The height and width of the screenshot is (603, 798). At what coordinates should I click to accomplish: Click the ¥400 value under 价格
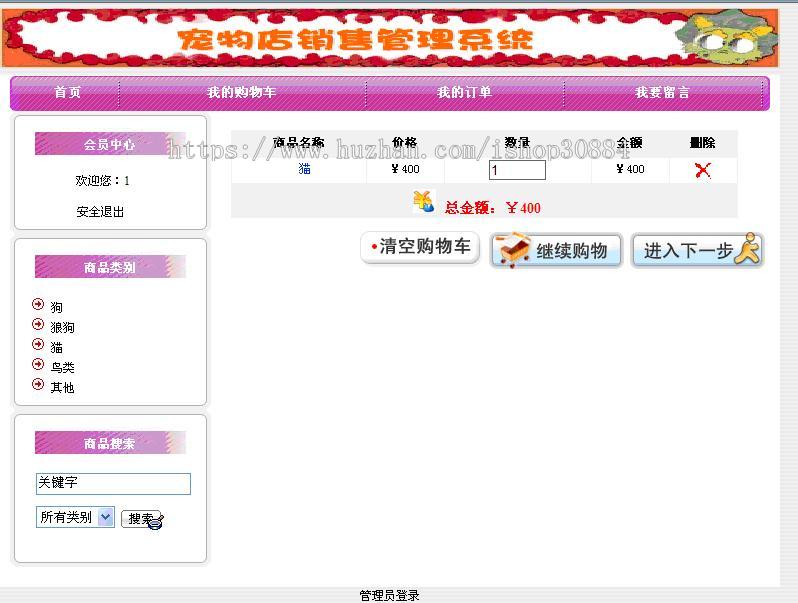tap(406, 169)
